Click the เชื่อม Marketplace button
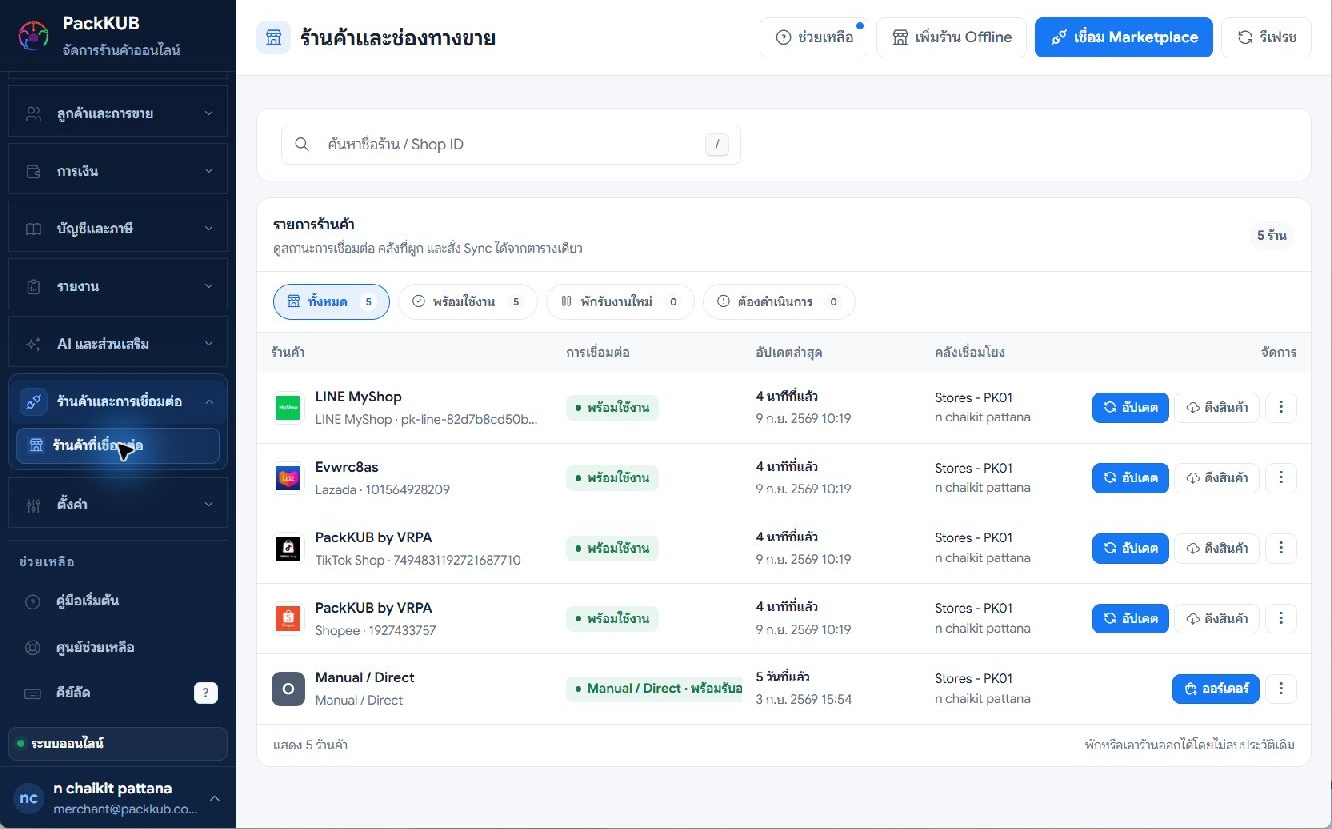This screenshot has width=1332, height=829. click(x=1125, y=37)
